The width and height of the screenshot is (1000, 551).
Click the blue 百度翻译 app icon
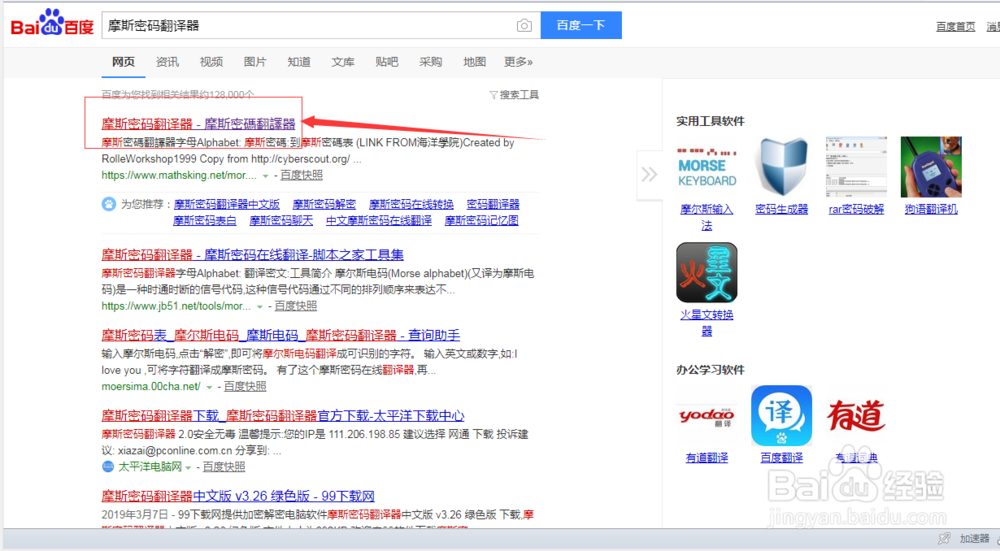click(x=781, y=416)
